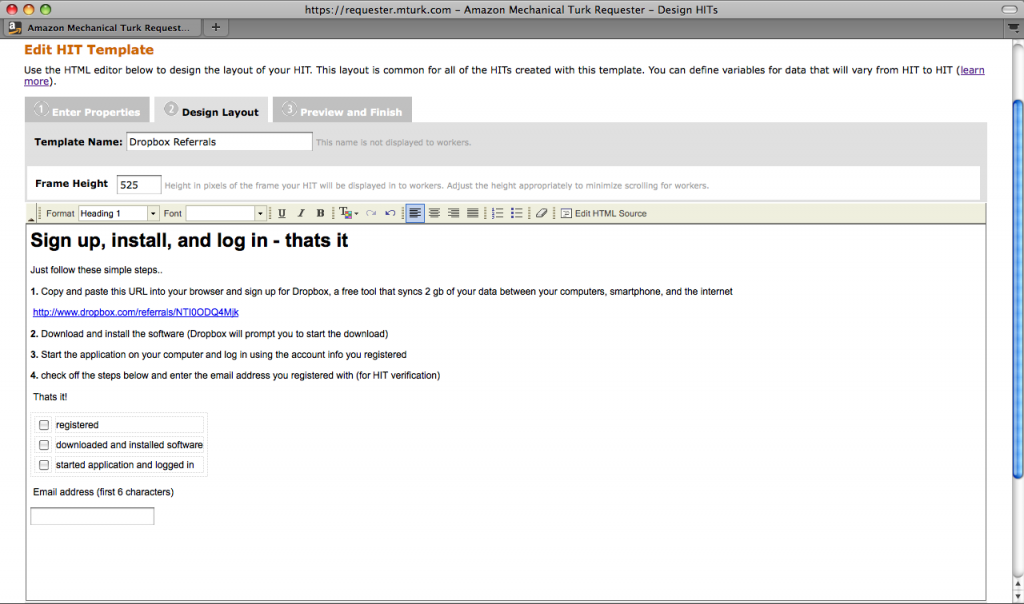This screenshot has width=1024, height=604.
Task: Click the tab list arrow at right
Action: click(x=1013, y=27)
